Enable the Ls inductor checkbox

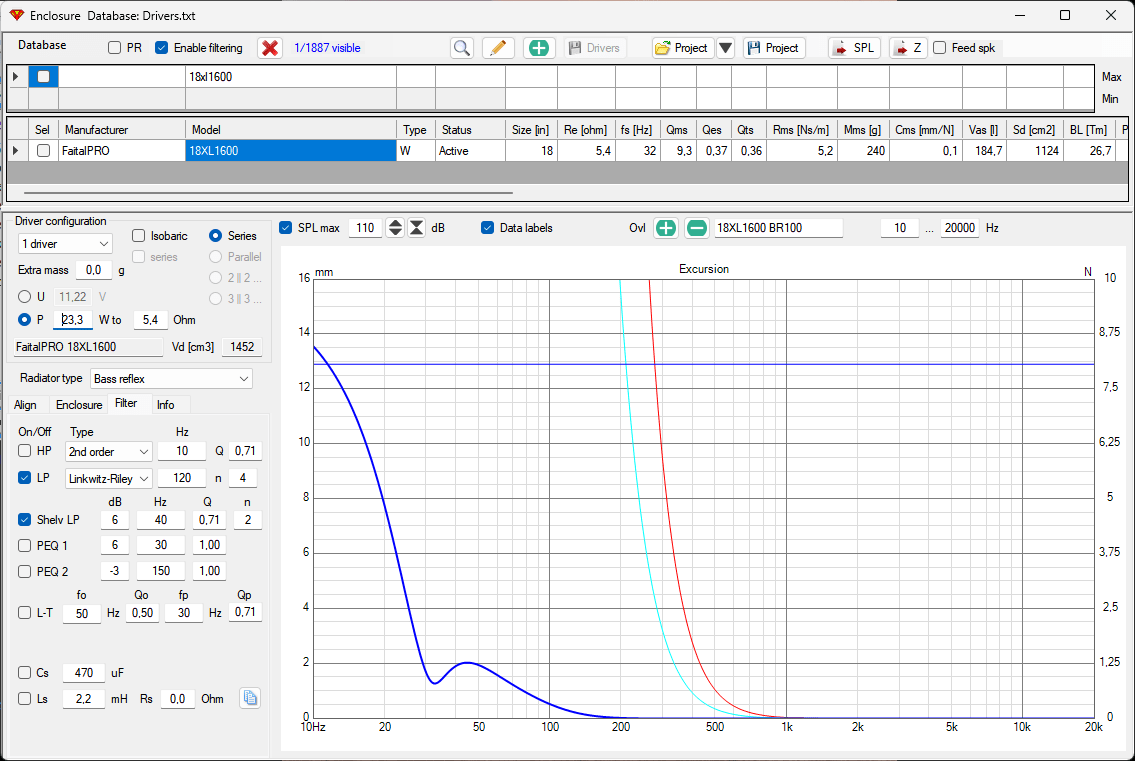pyautogui.click(x=25, y=699)
